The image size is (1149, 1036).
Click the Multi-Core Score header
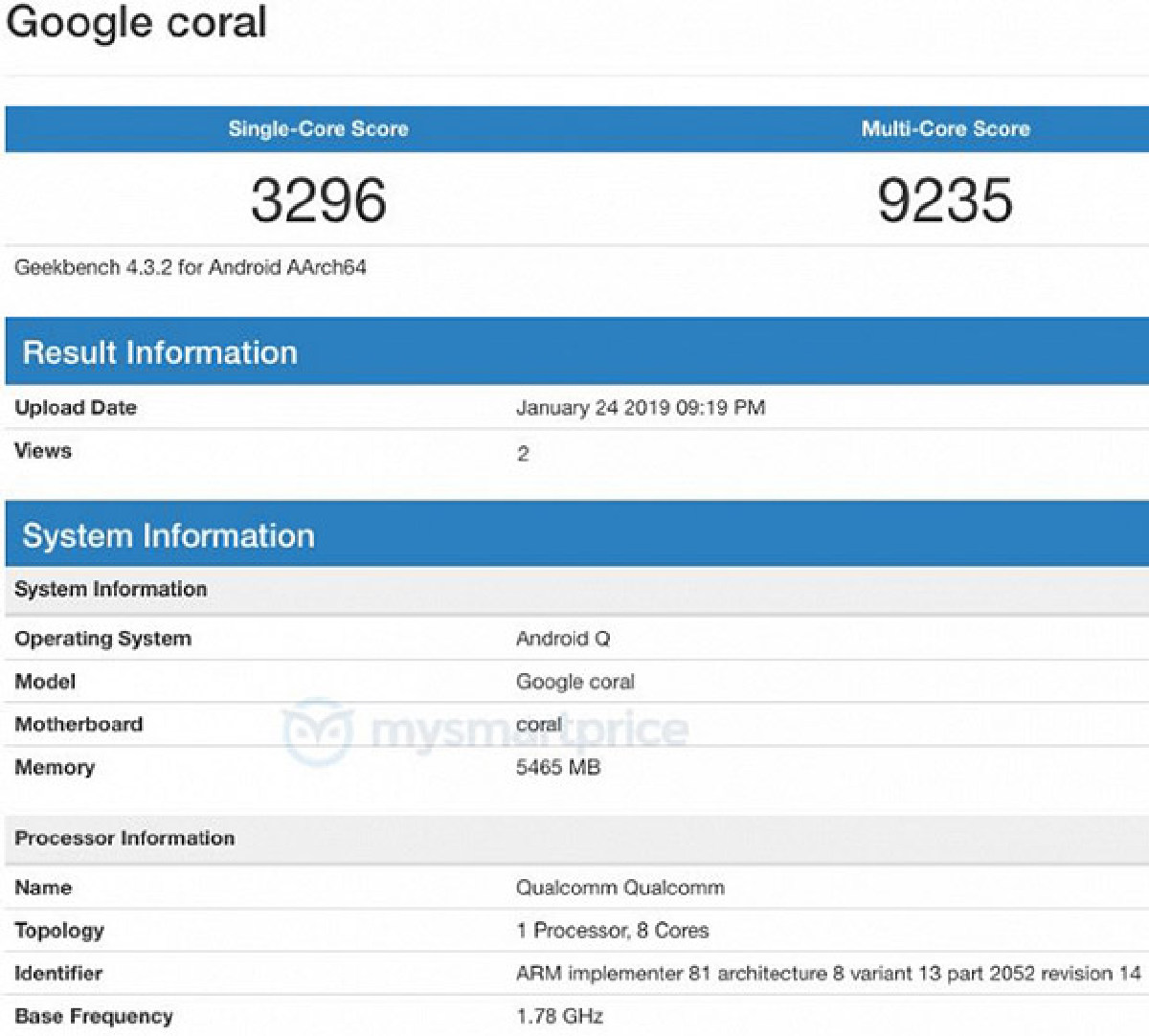coord(944,129)
